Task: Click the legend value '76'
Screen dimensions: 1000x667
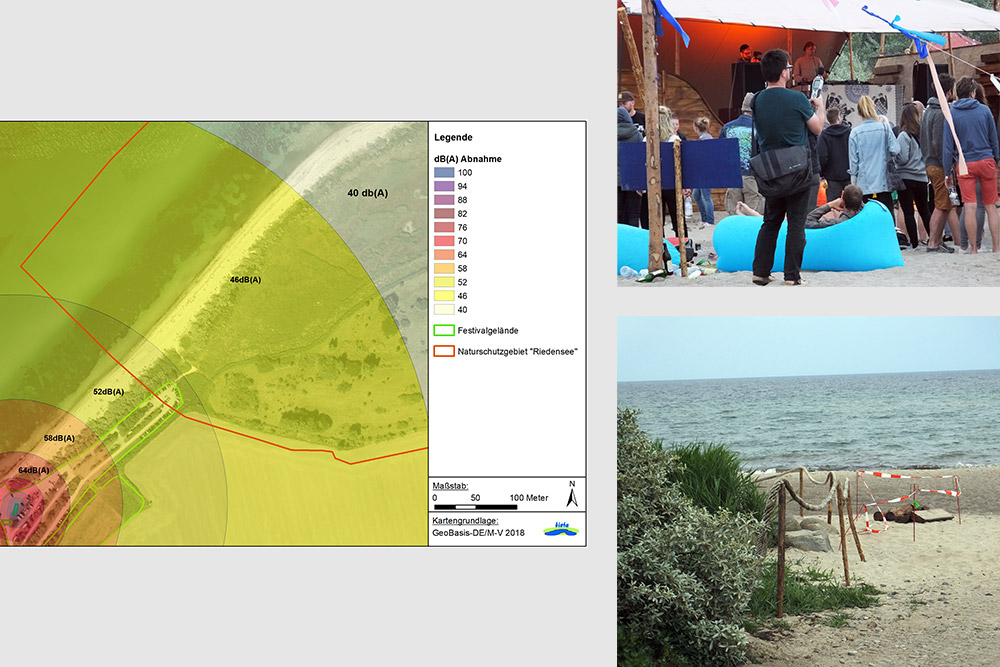Action: (462, 227)
